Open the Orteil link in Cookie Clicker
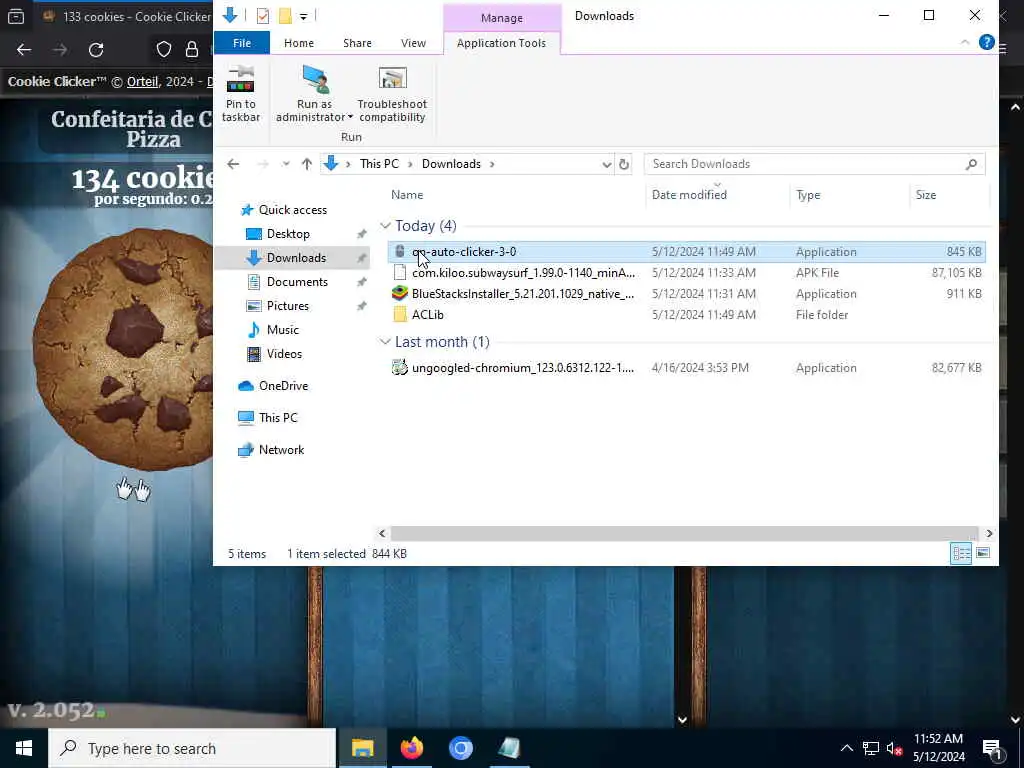1024x768 pixels. [x=142, y=82]
